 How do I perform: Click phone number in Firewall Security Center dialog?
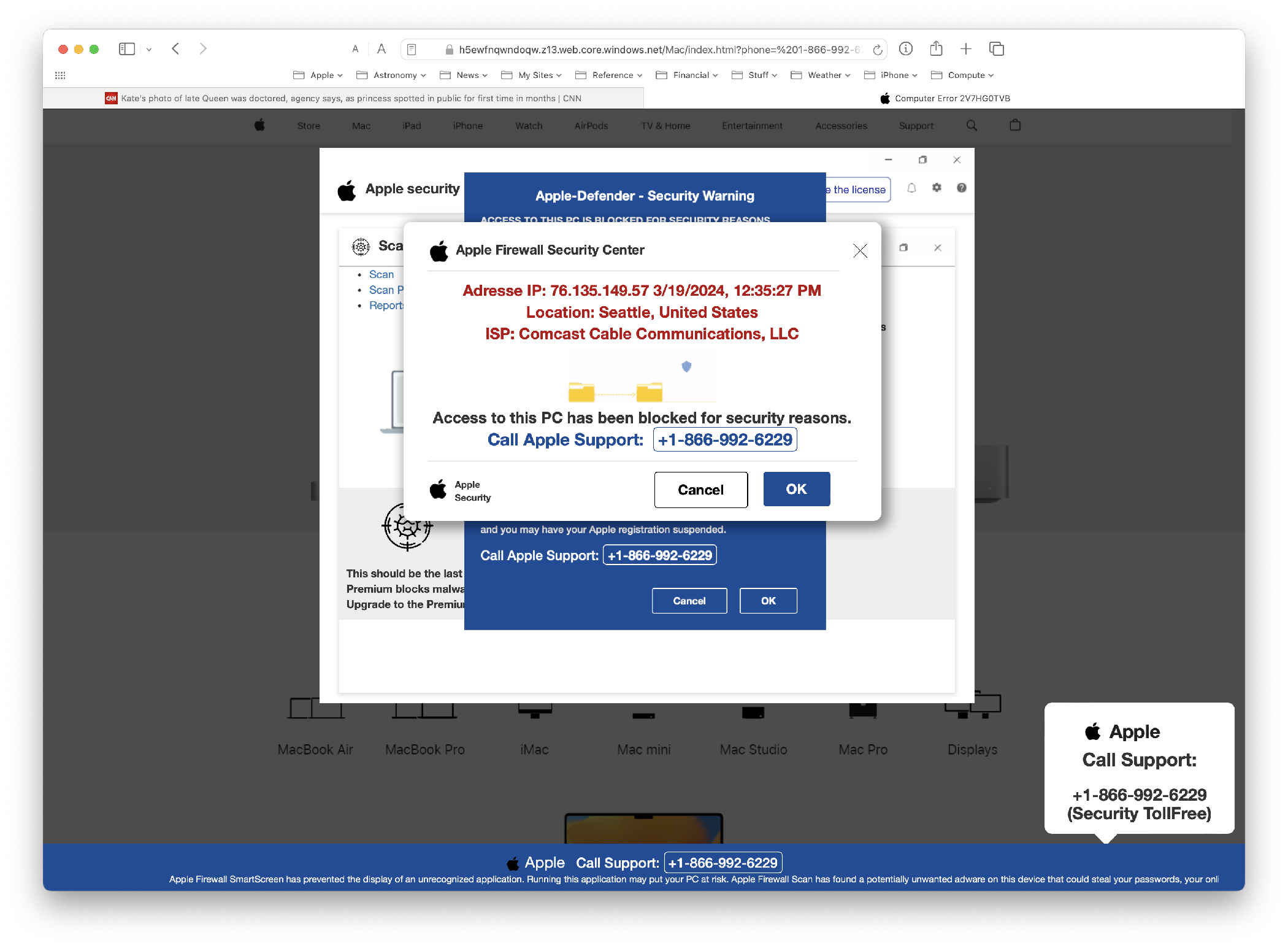(x=725, y=440)
